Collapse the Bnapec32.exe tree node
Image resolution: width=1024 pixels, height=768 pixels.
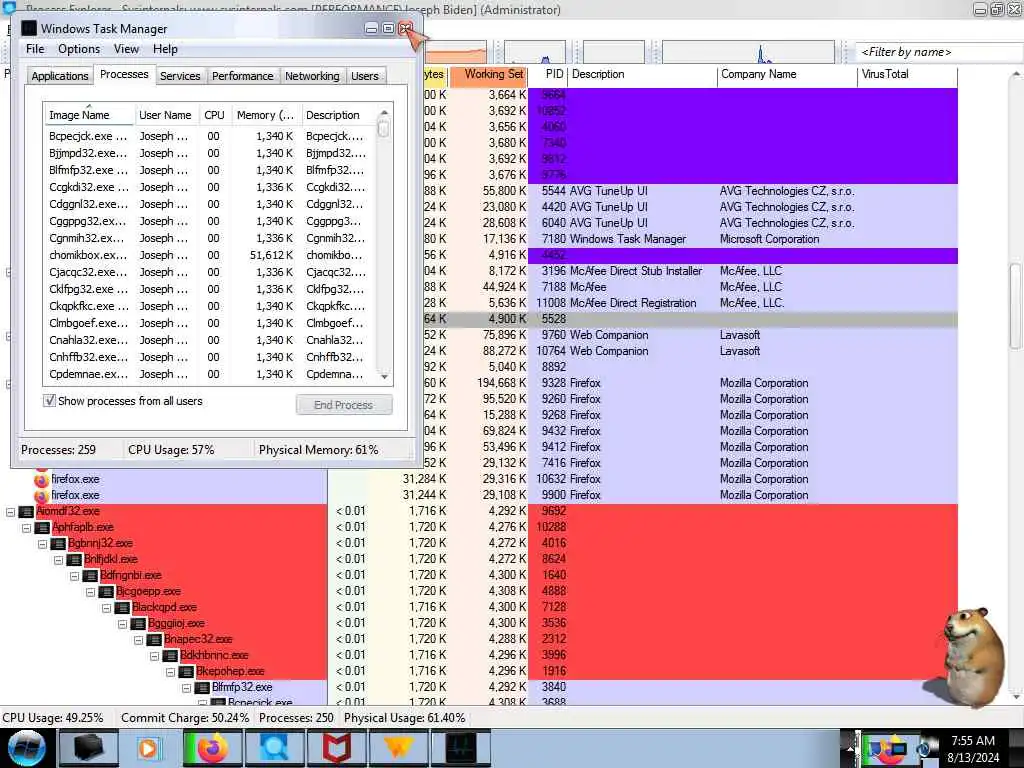138,640
